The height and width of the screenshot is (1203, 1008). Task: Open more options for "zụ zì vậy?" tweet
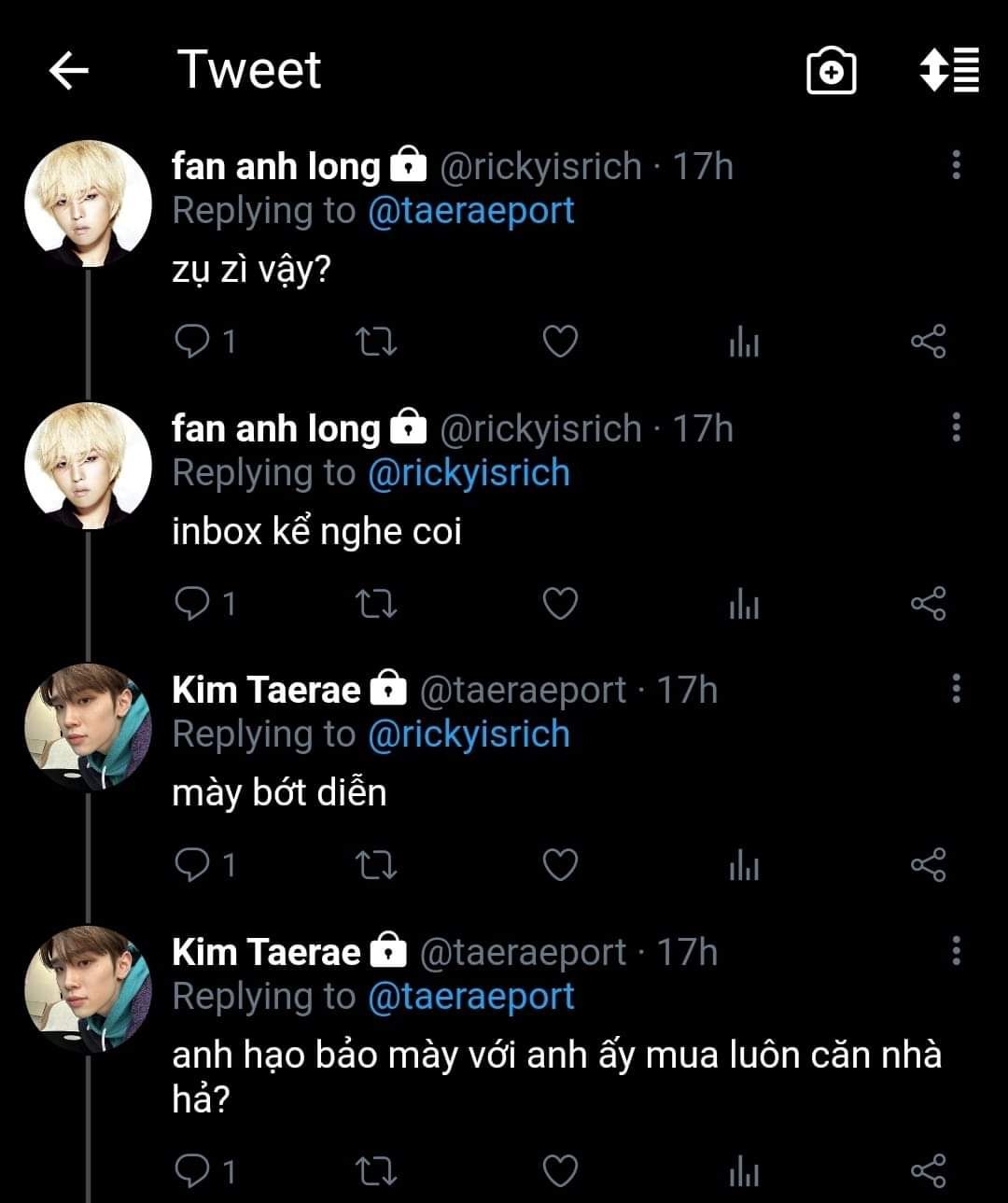[x=956, y=165]
